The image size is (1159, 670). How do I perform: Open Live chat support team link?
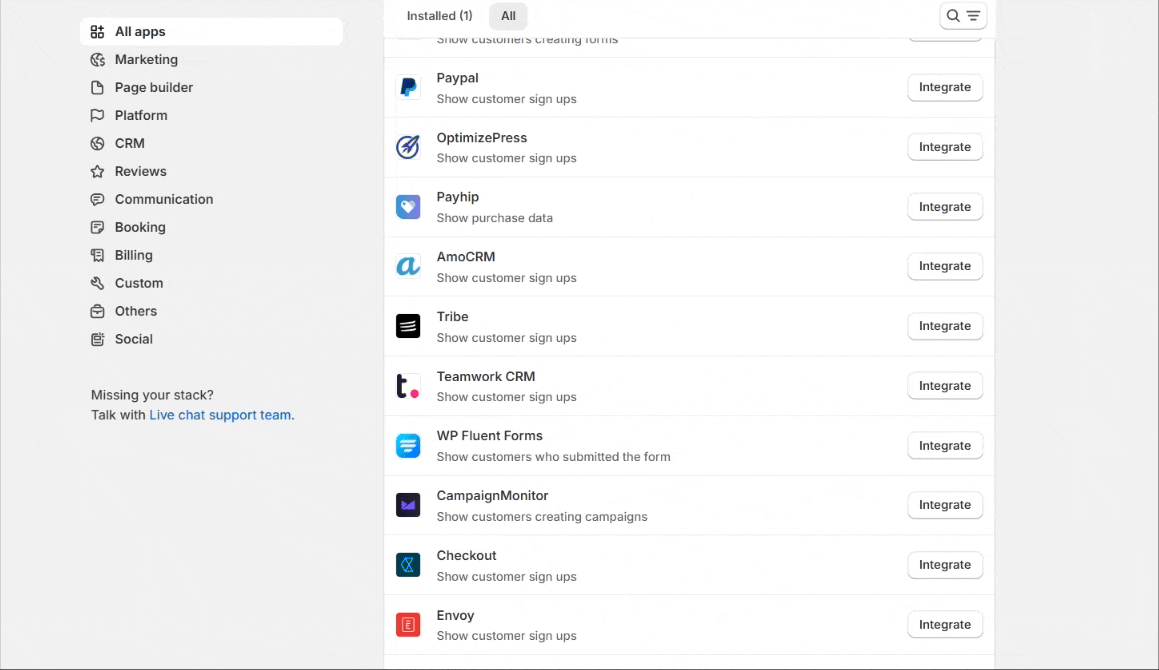coord(221,415)
